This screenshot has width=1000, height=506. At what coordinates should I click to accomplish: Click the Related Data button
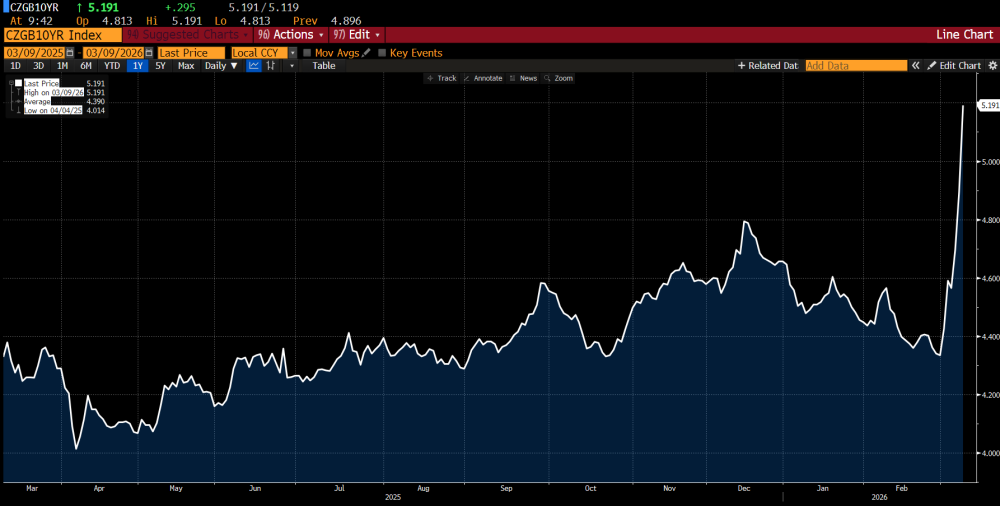tap(767, 66)
